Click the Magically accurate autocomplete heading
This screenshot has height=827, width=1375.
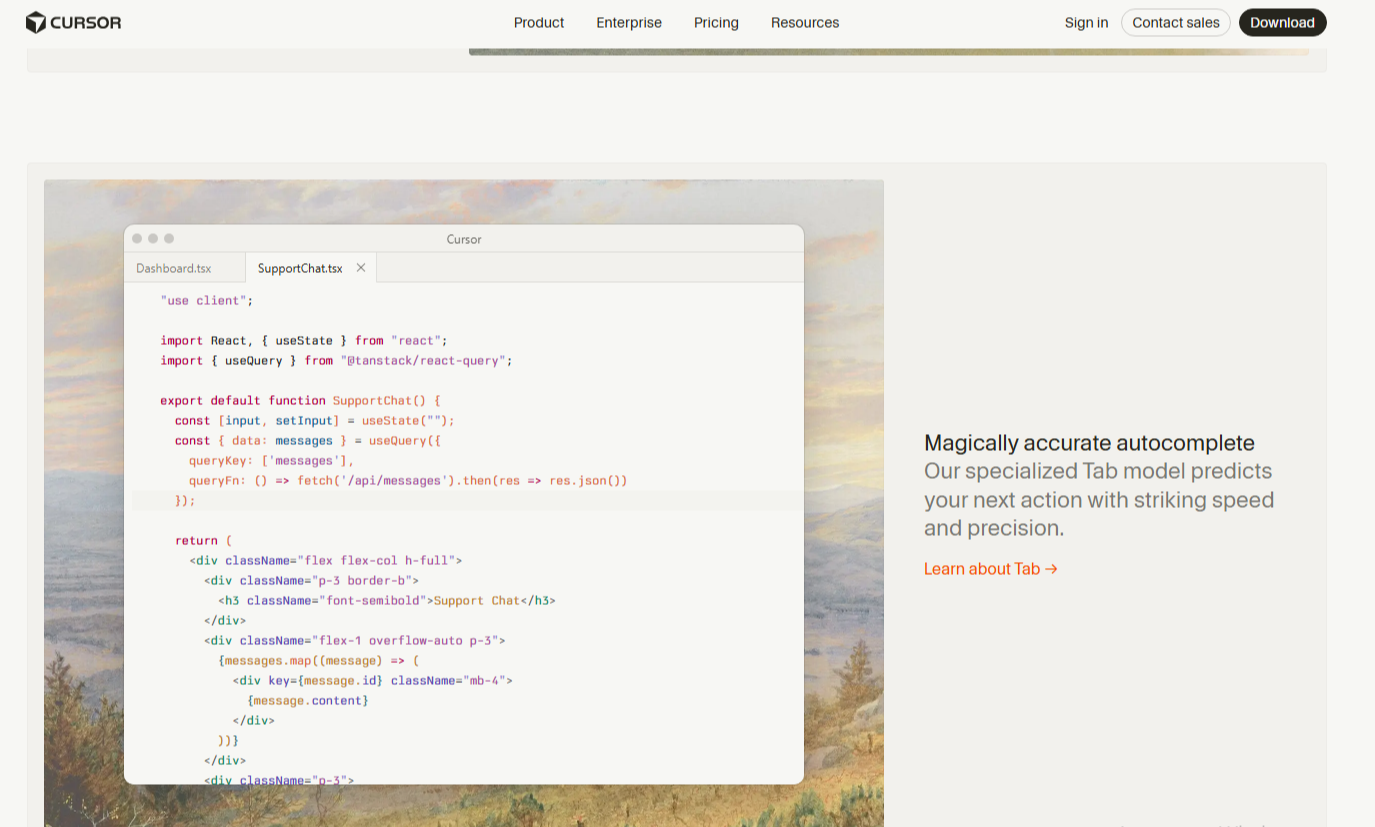[1089, 443]
